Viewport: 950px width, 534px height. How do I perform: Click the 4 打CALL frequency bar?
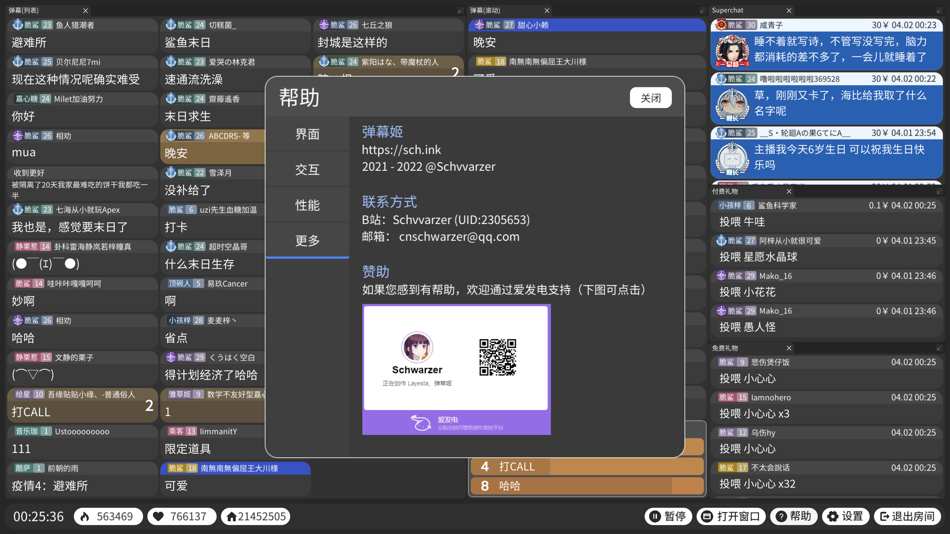(587, 467)
